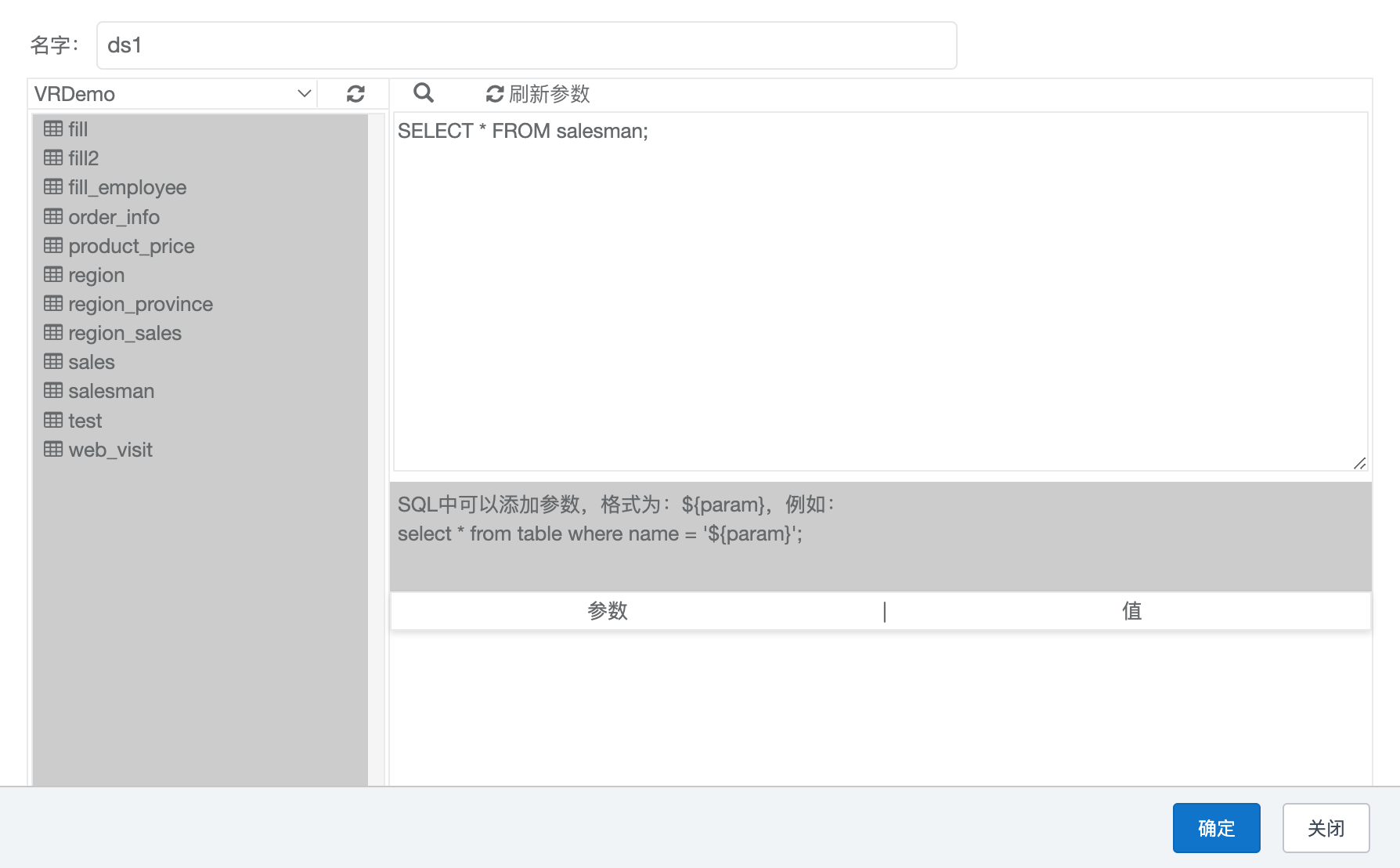Viewport: 1400px width, 868px height.
Task: Click the resize handle of the SQL editor
Action: 1360,463
